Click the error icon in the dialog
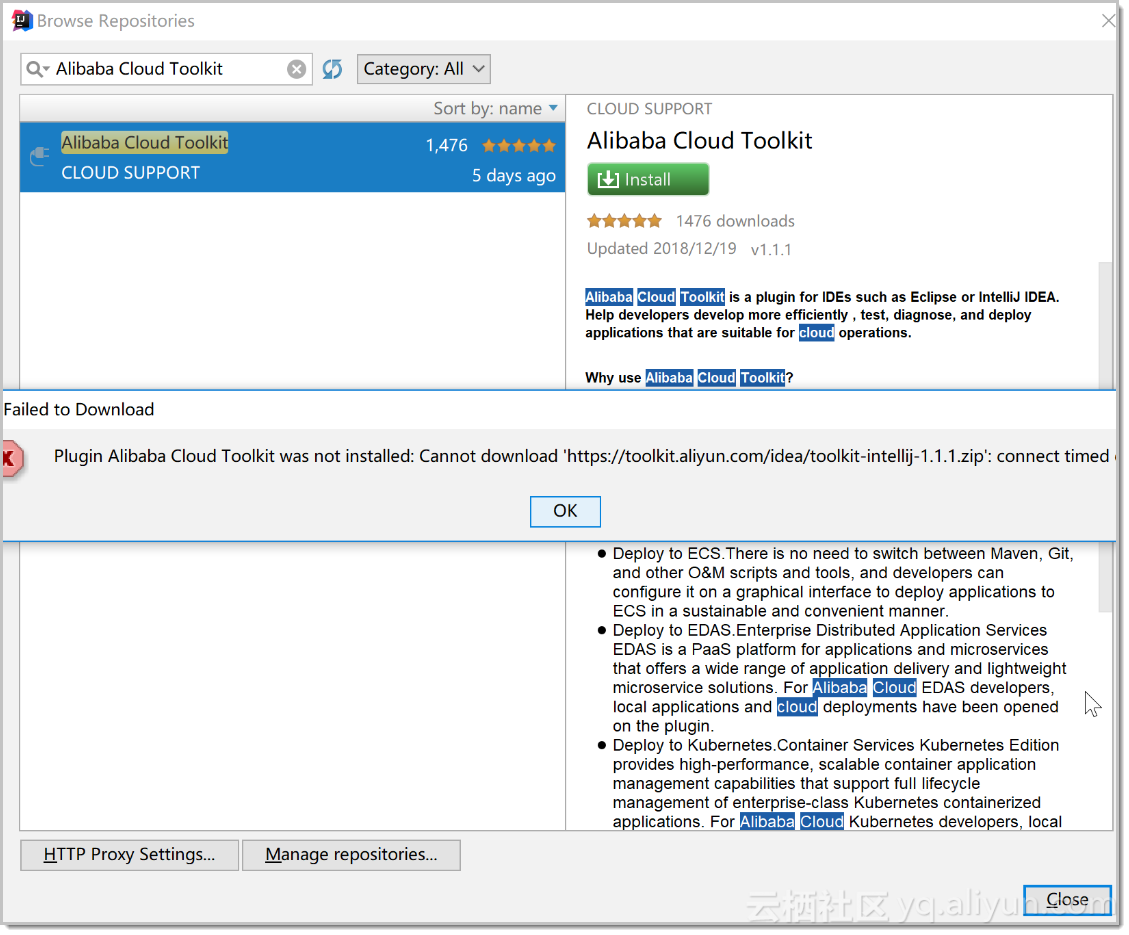Image resolution: width=1129 pixels, height=935 pixels. tap(12, 459)
